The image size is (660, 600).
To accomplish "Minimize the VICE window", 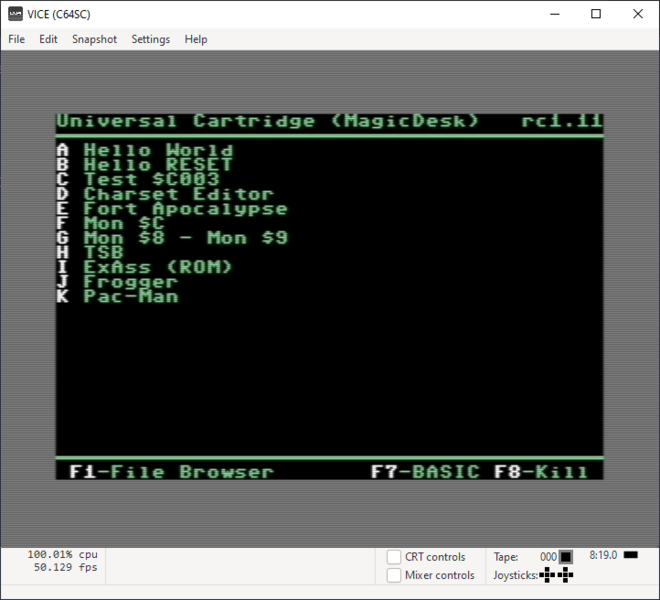I will pyautogui.click(x=555, y=14).
